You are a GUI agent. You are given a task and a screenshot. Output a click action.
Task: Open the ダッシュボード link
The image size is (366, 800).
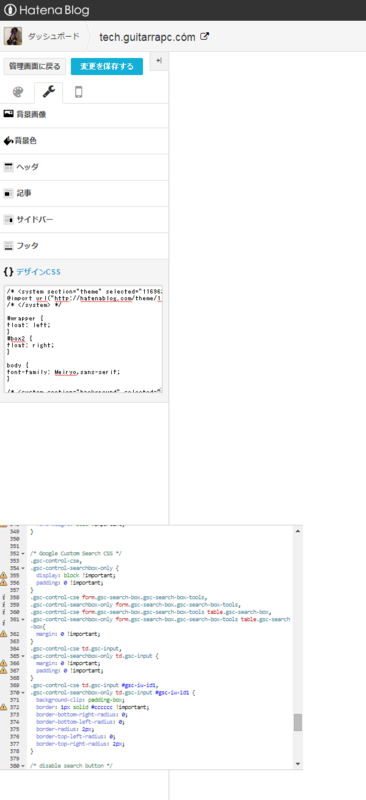pyautogui.click(x=54, y=36)
